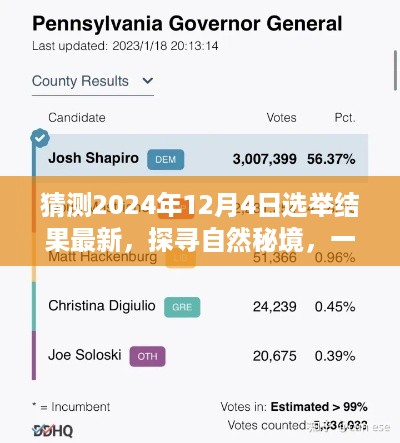Select the Christina Digiulio candidate name
The height and width of the screenshot is (443, 400).
tap(102, 306)
